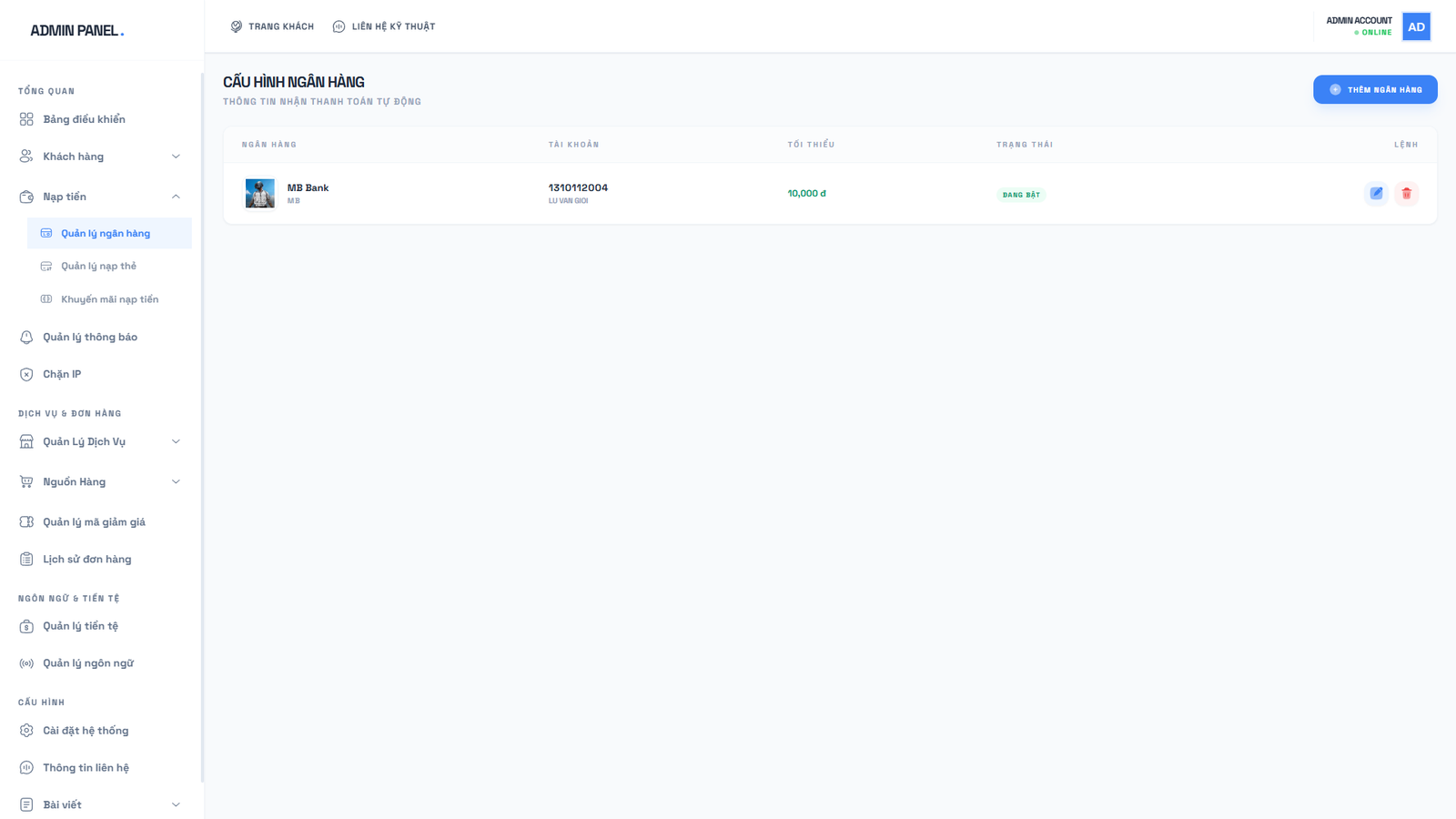Open Quản lý nạp thẻ submenu item
Screen dimensions: 1456x819
(98, 267)
